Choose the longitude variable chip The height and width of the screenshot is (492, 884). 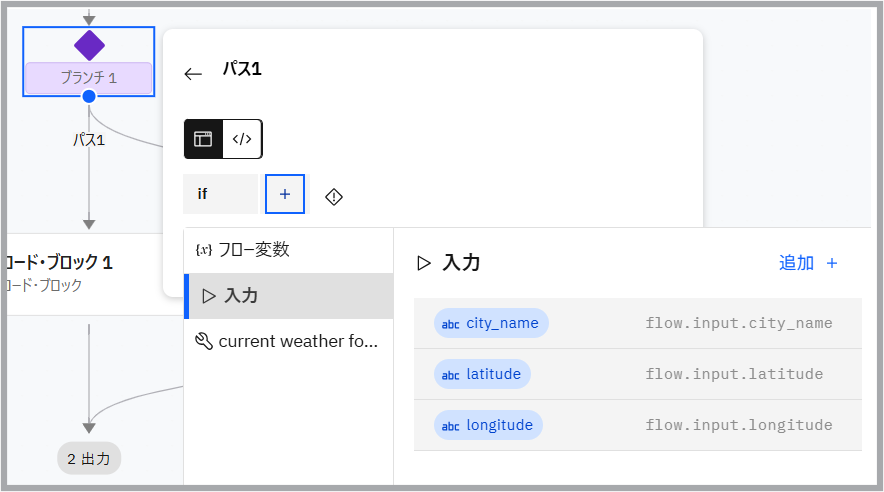pos(488,425)
